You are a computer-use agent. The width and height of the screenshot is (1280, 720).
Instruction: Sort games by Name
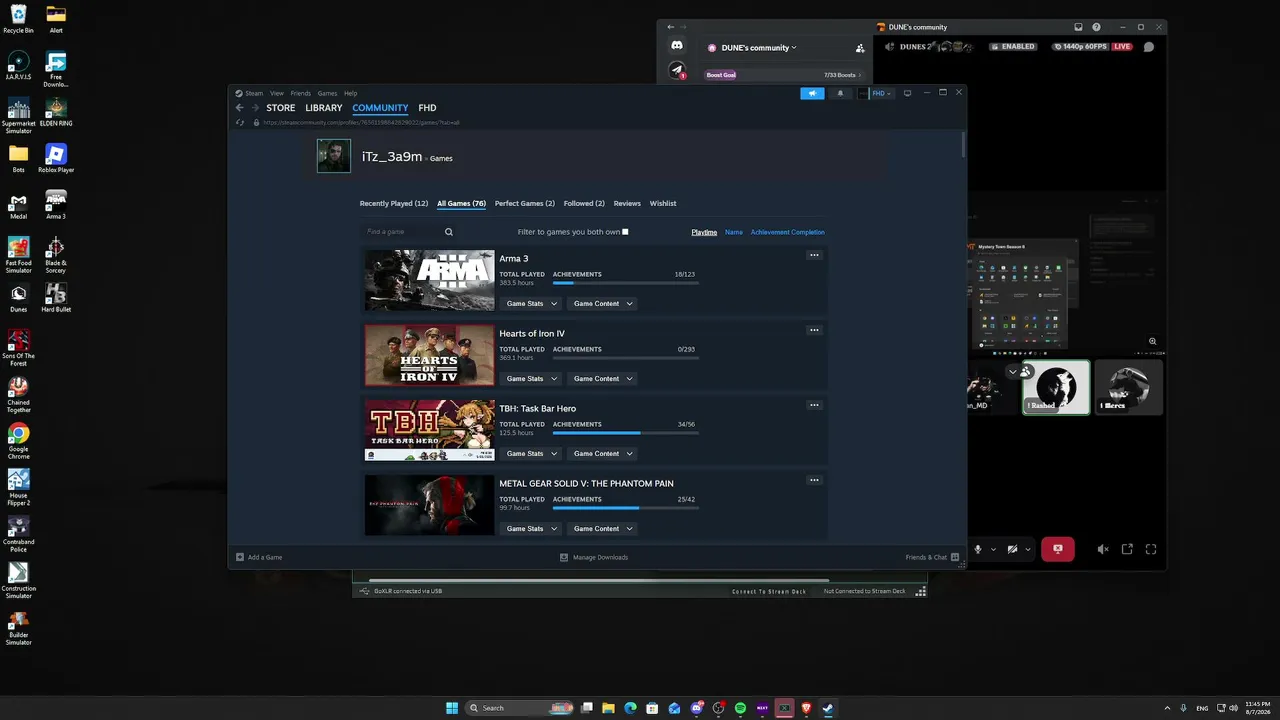(x=734, y=232)
